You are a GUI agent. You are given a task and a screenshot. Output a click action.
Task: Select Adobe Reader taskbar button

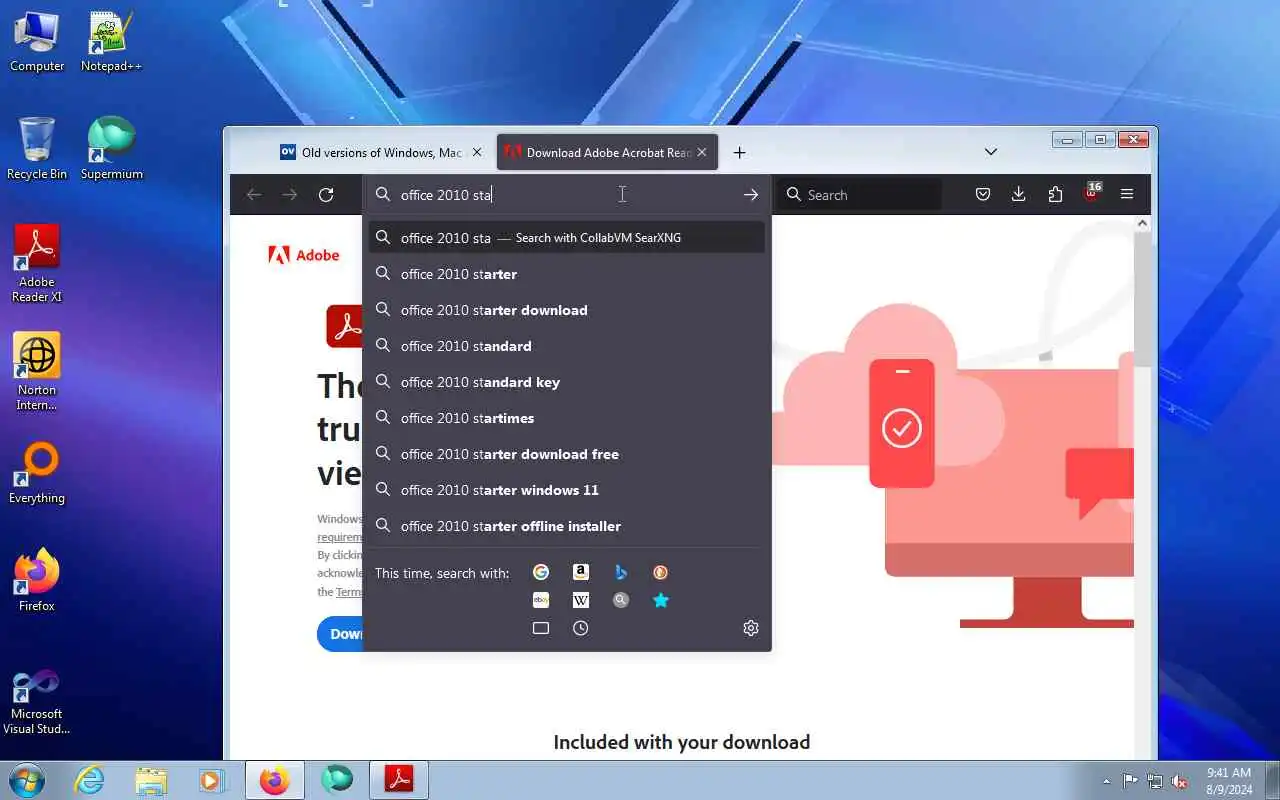tap(400, 780)
